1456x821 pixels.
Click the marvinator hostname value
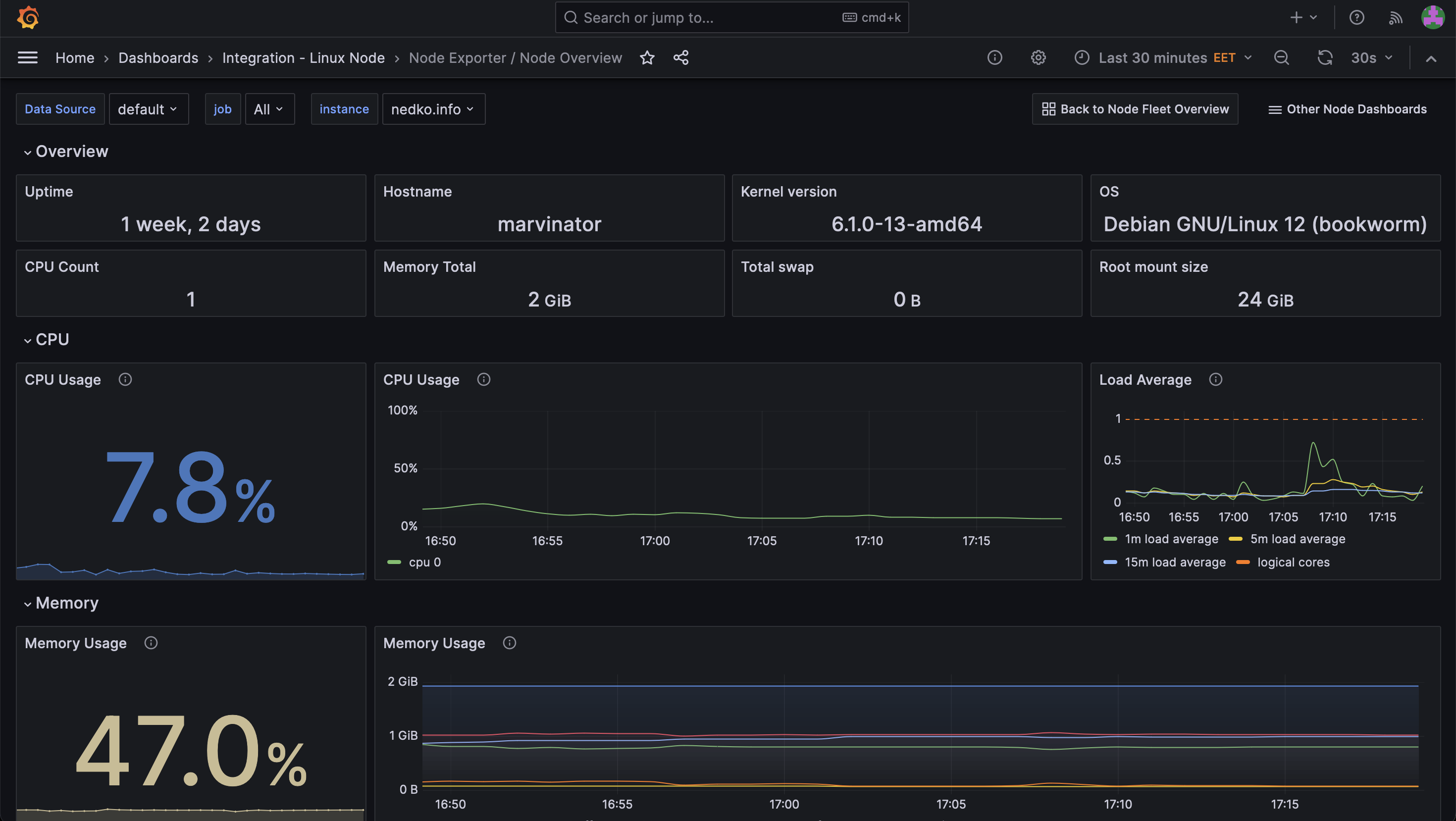pyautogui.click(x=549, y=224)
